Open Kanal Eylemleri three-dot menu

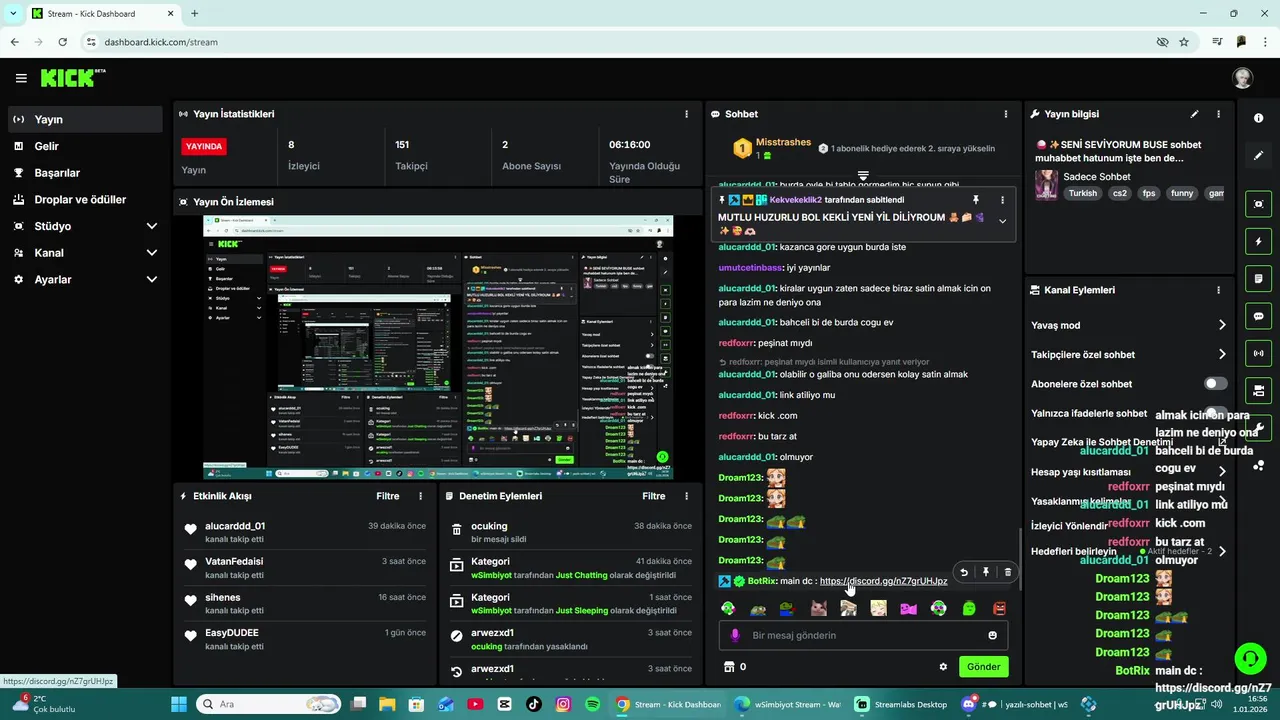pos(1218,290)
